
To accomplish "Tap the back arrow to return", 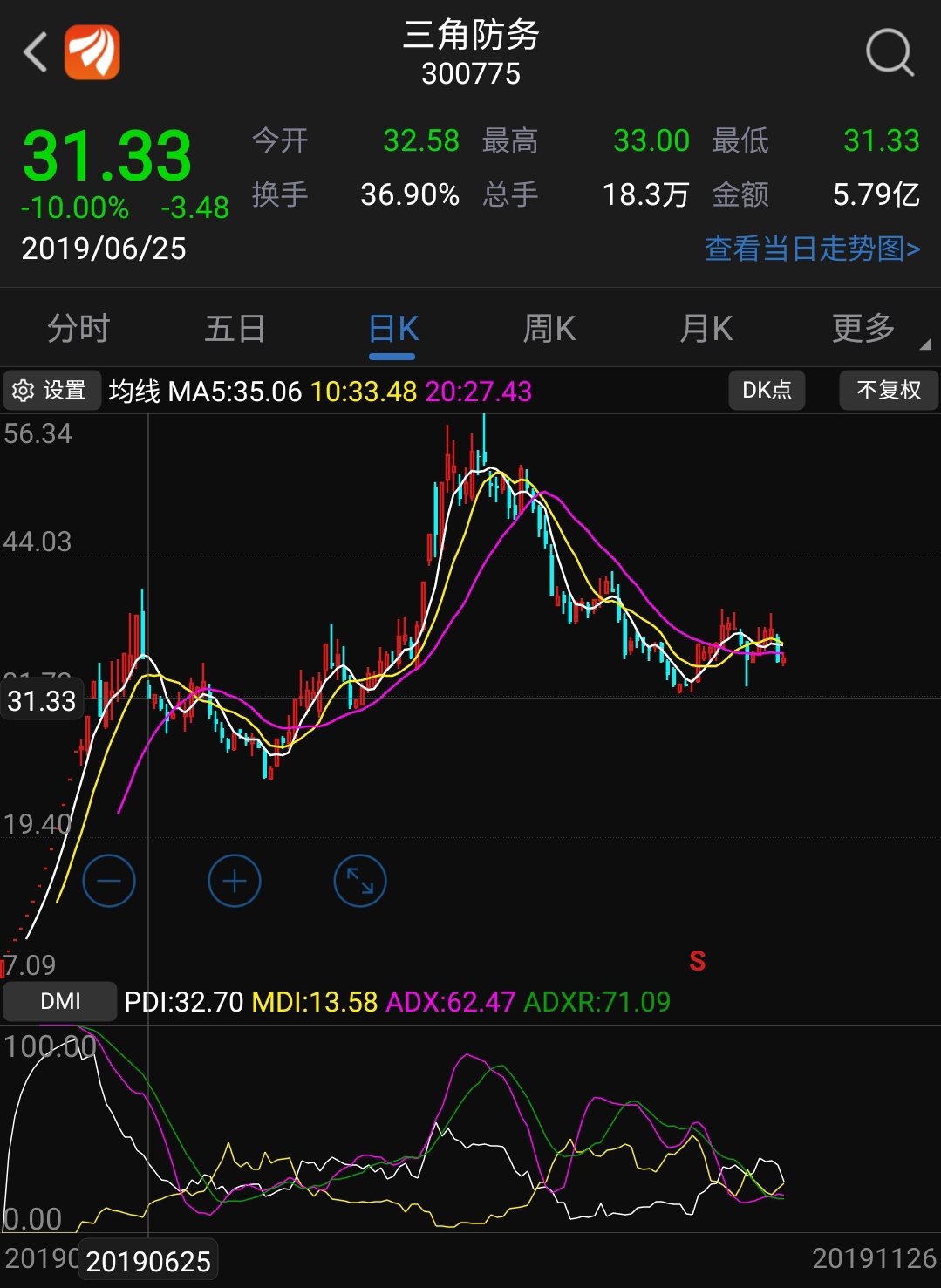I will [36, 52].
